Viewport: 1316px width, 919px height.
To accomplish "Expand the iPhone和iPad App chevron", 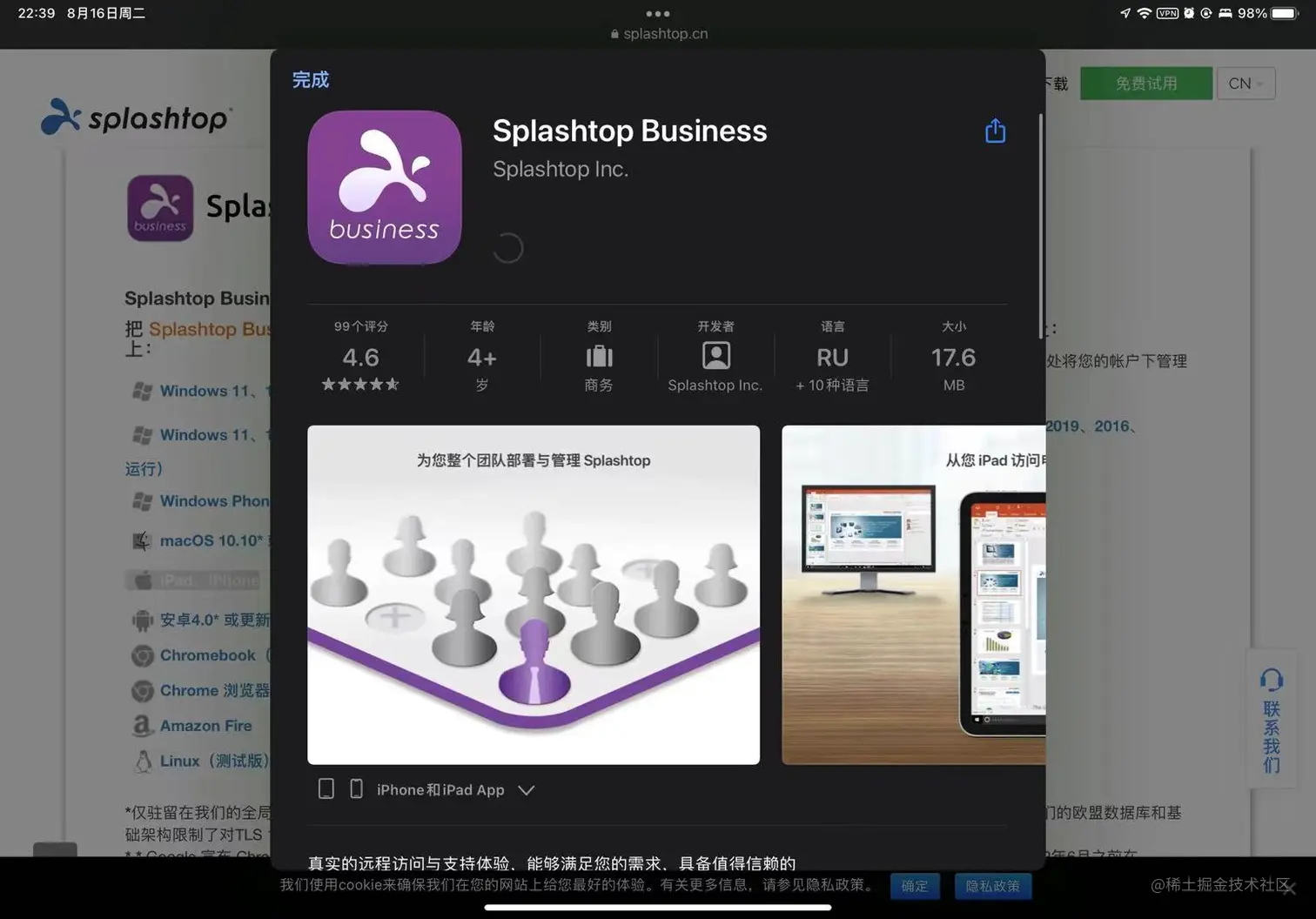I will click(527, 790).
